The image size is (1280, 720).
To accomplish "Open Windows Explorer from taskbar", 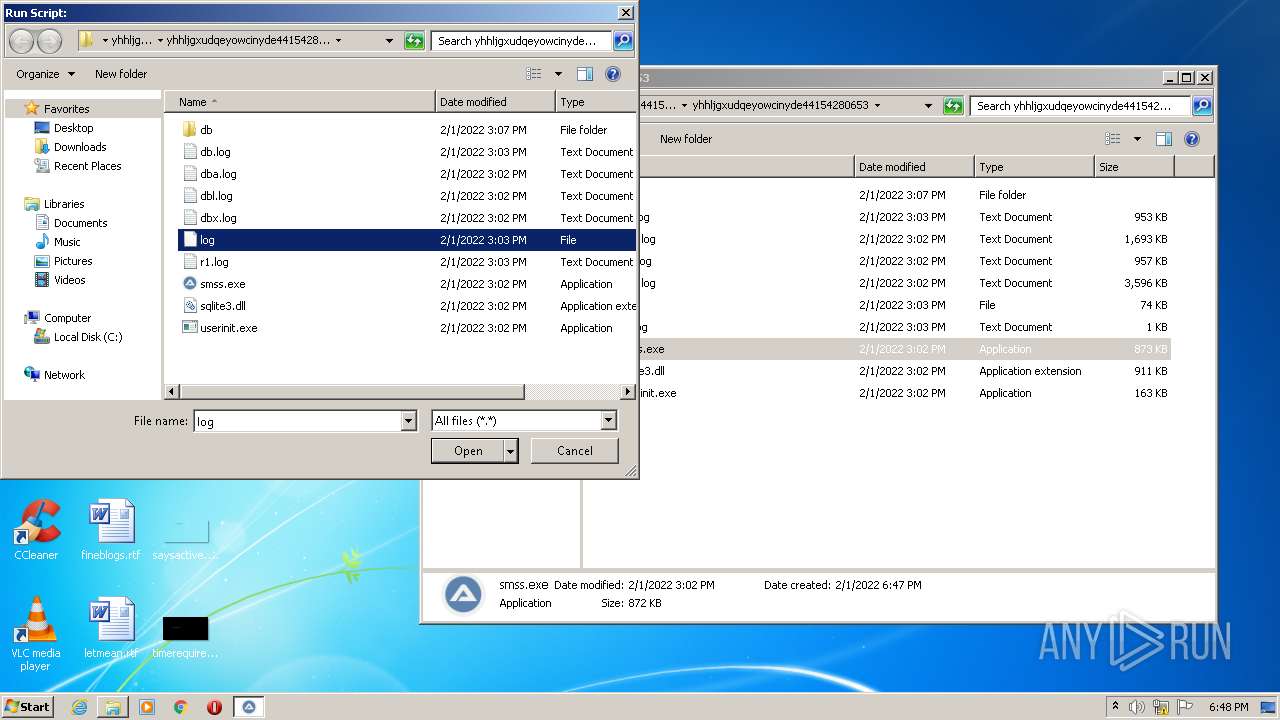I will point(113,707).
